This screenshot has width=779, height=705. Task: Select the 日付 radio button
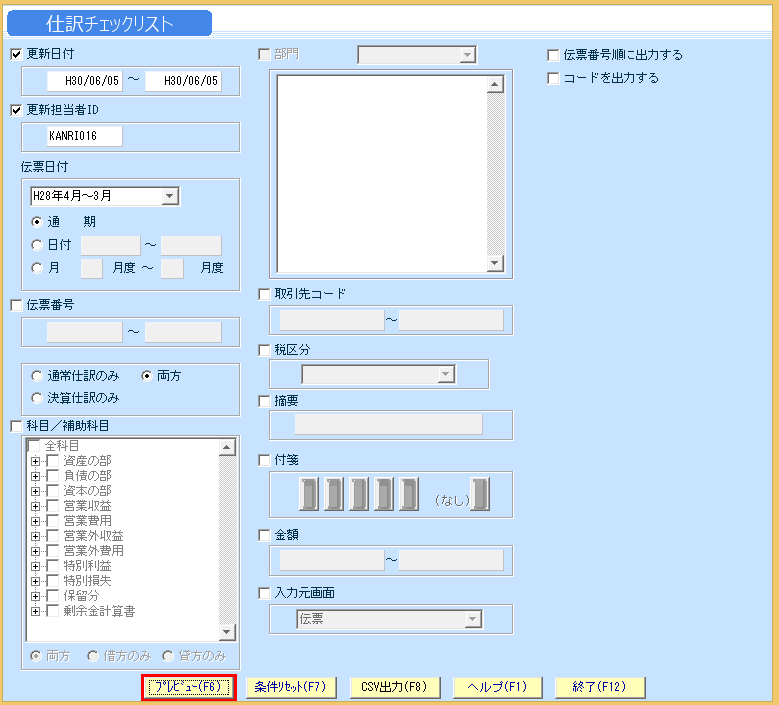pyautogui.click(x=37, y=245)
